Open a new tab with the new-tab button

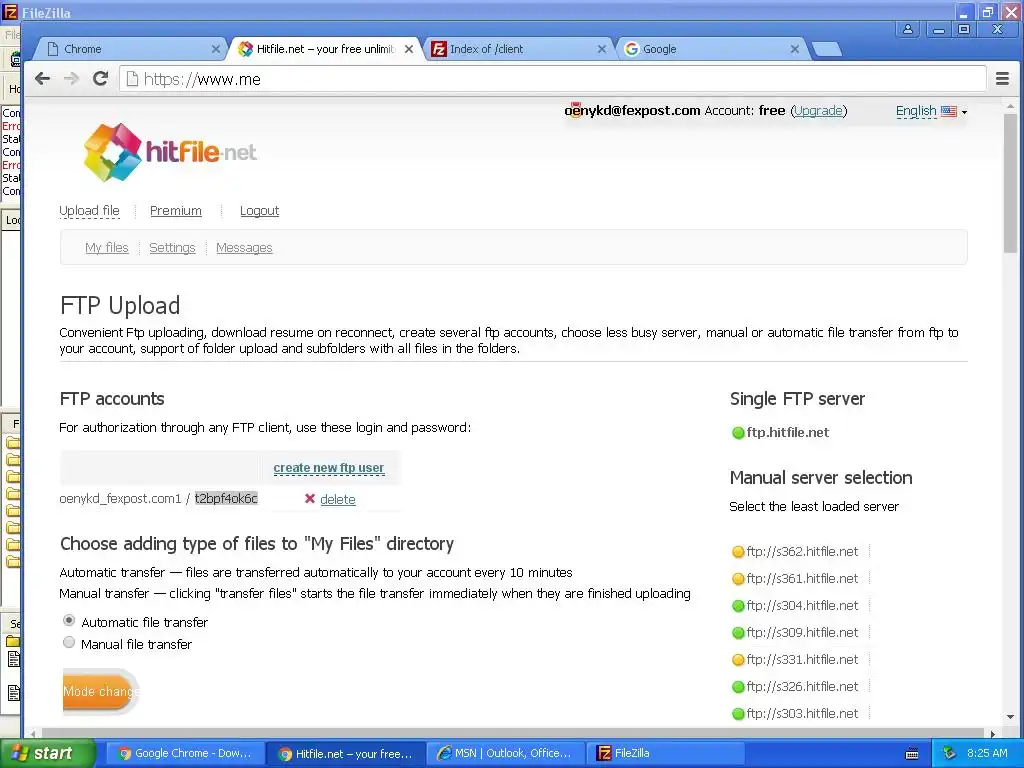click(x=827, y=49)
